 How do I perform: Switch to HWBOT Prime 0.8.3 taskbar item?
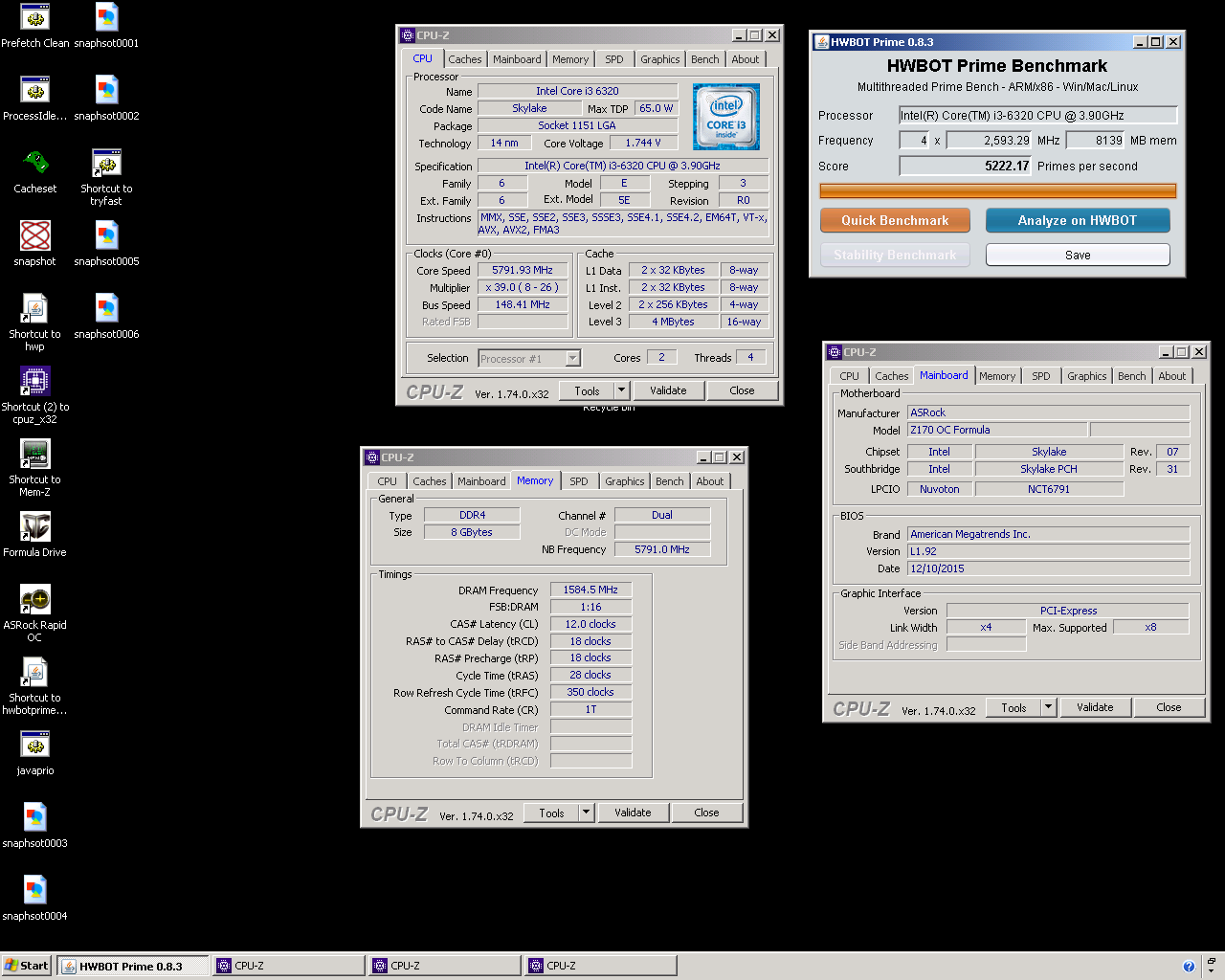133,966
